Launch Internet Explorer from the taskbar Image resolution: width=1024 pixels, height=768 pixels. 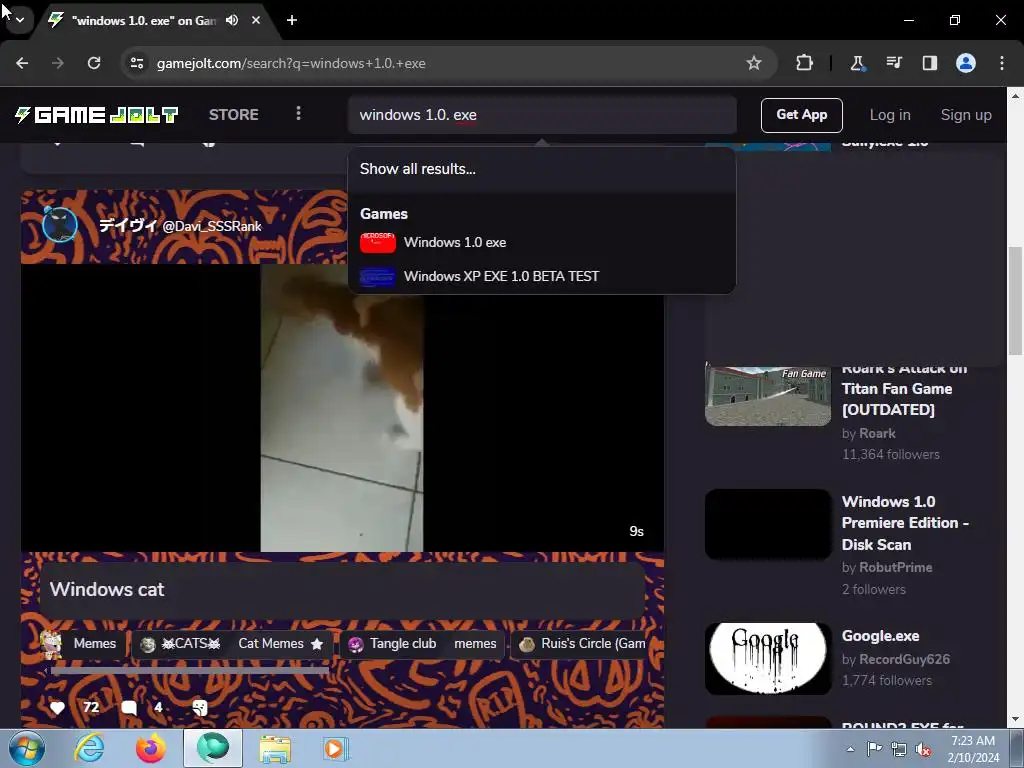click(x=88, y=749)
